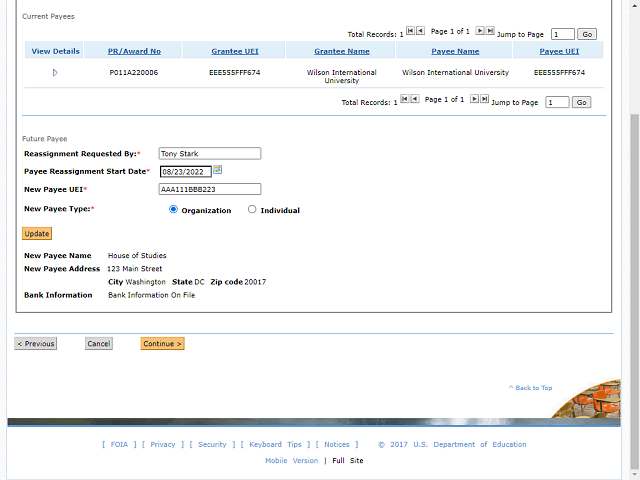Open the calendar picker beside start date
Image resolution: width=640 pixels, height=480 pixels.
pyautogui.click(x=218, y=170)
